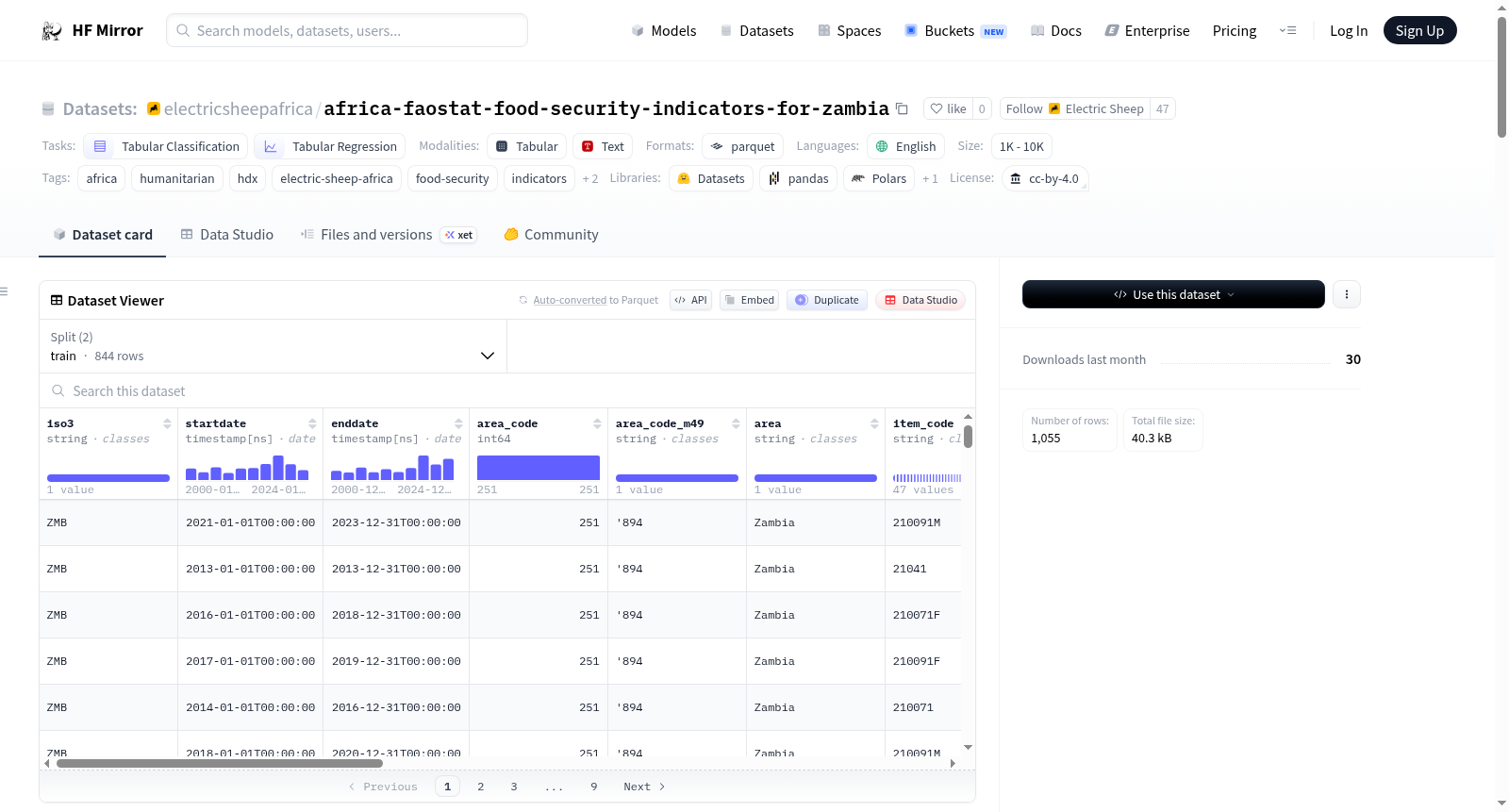This screenshot has height=812, width=1509.
Task: Sort the area_code column via sort icon
Action: point(597,423)
